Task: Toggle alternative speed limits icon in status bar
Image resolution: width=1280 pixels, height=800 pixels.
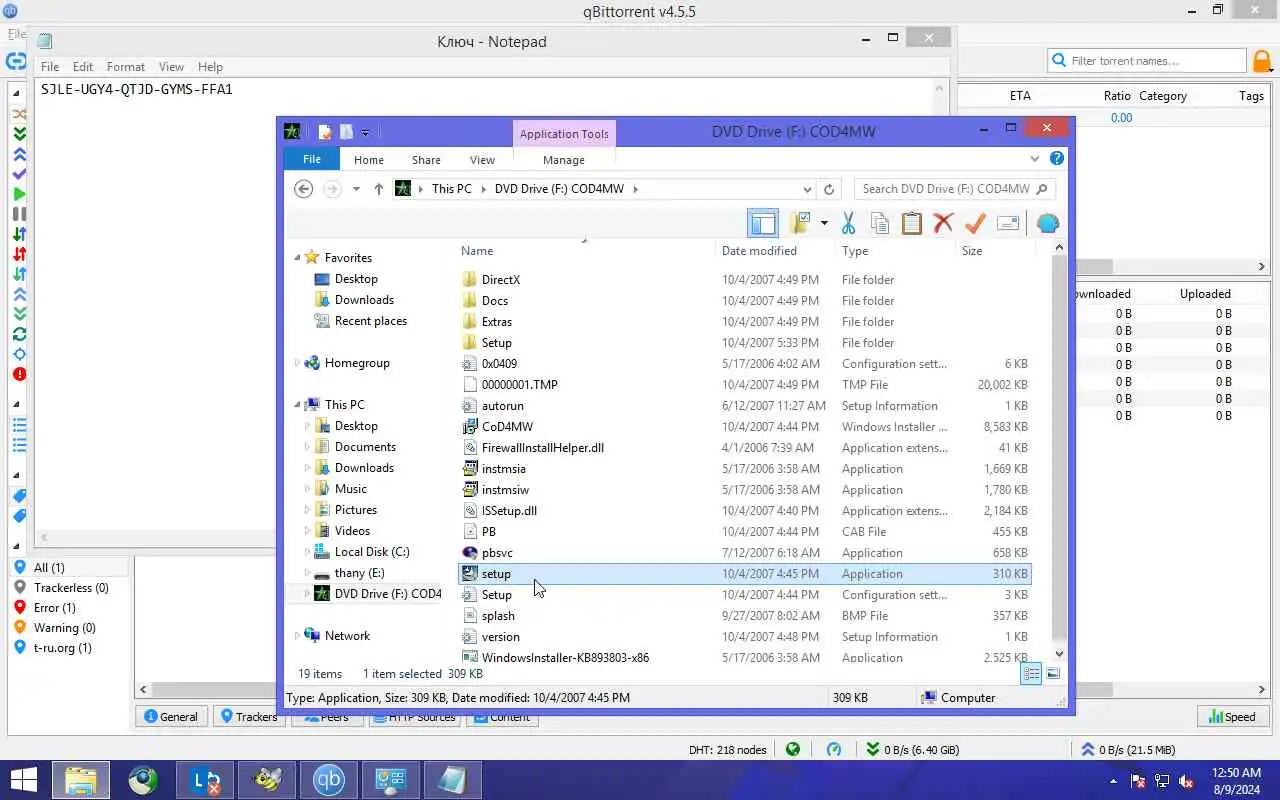Action: pyautogui.click(x=834, y=749)
